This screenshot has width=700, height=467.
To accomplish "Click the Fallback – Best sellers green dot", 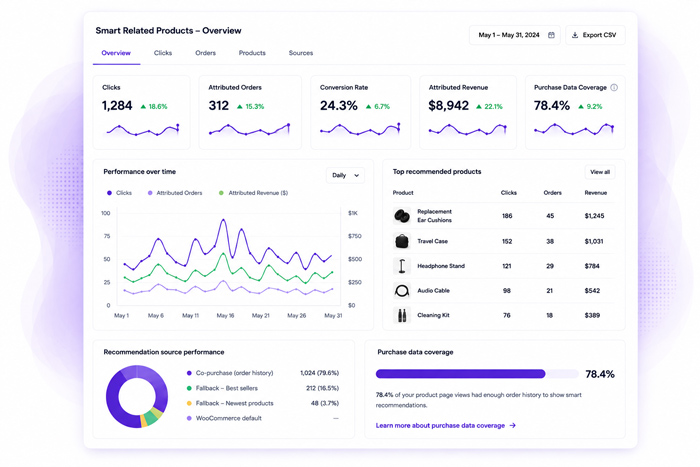I will pos(189,388).
